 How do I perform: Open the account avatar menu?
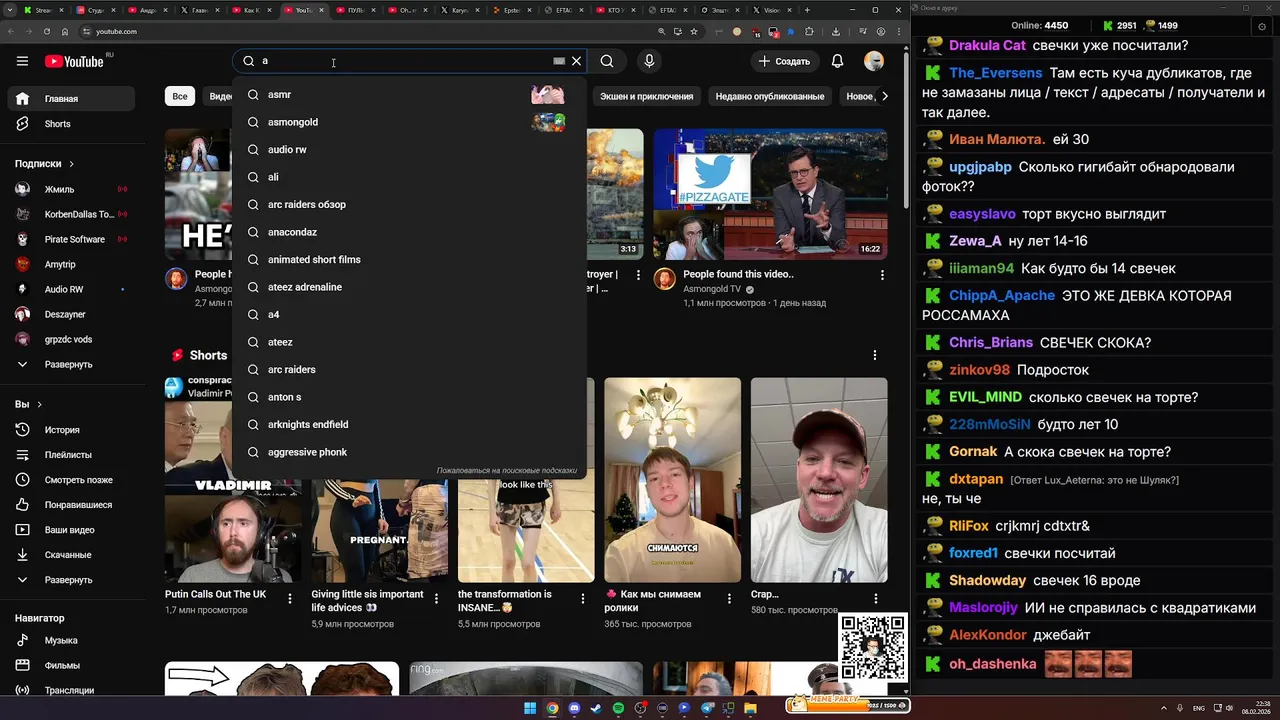coord(874,61)
